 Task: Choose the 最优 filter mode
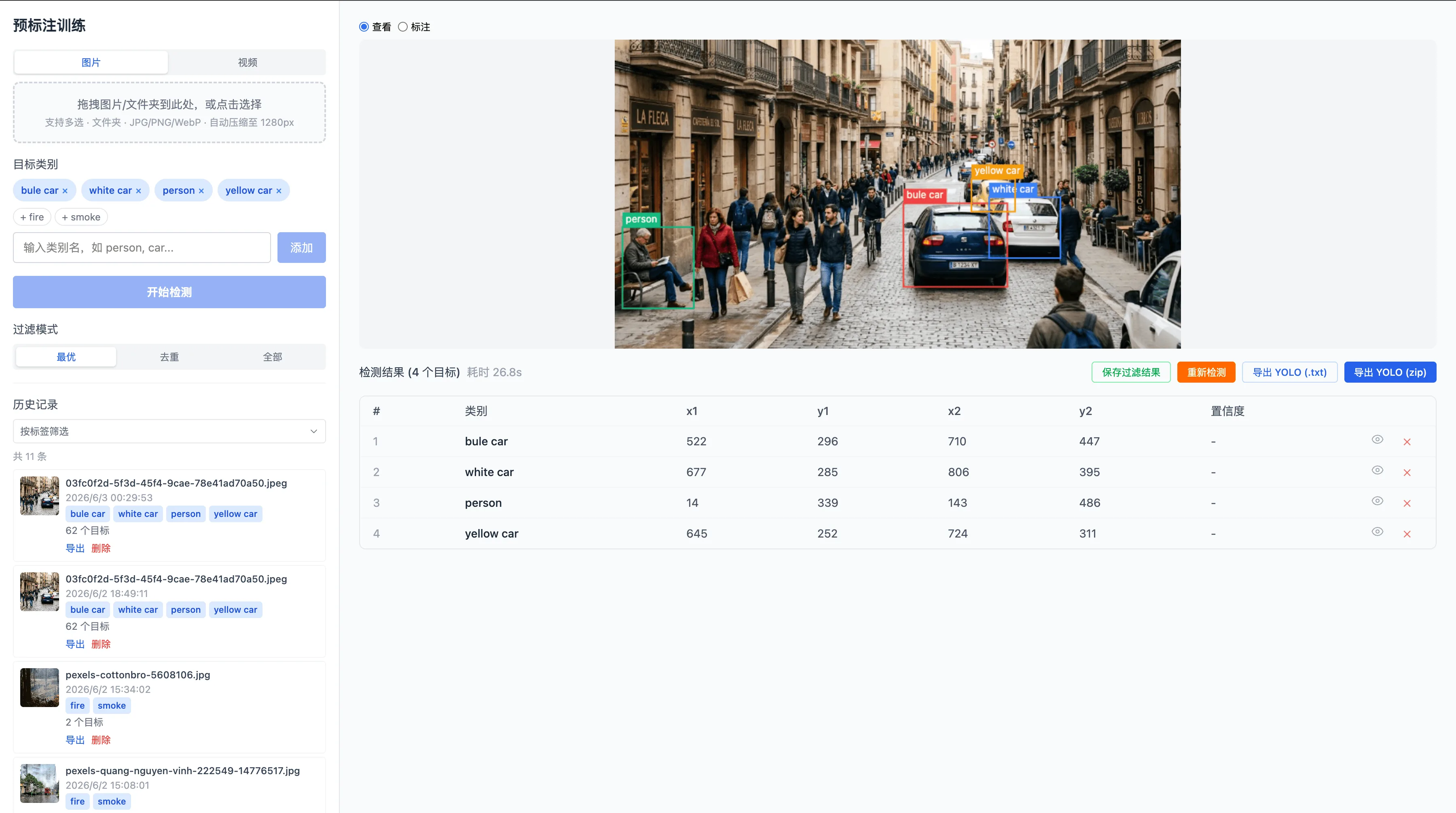(66, 357)
